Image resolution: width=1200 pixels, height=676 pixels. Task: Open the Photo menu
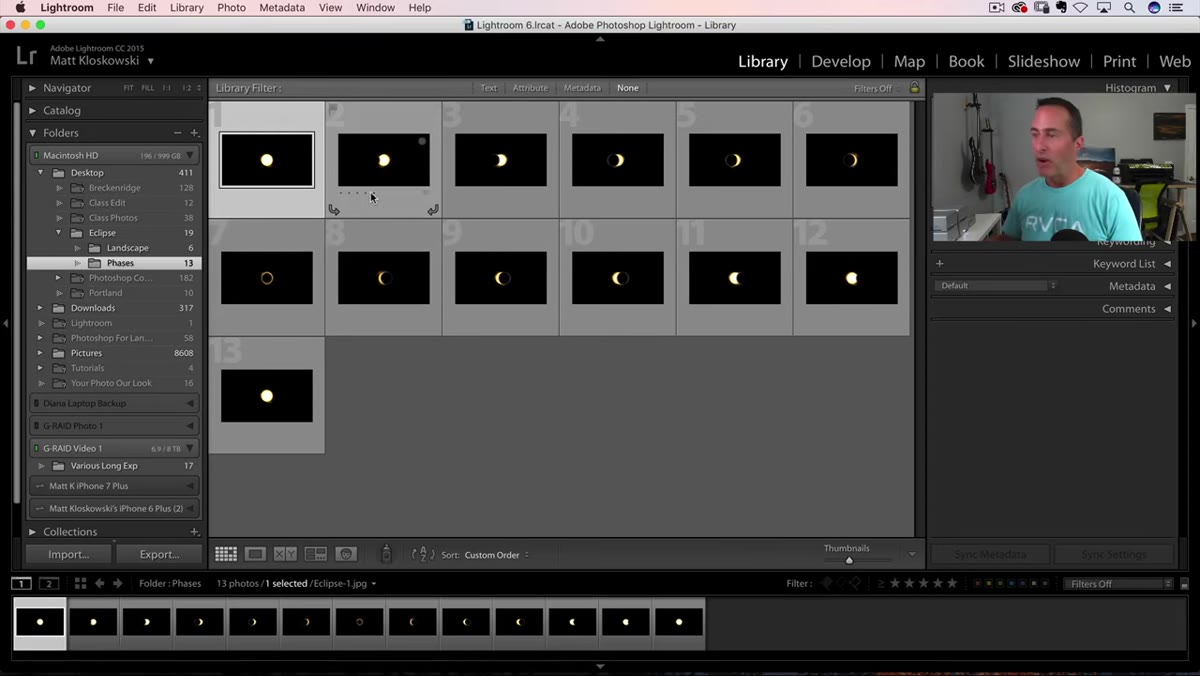click(231, 8)
